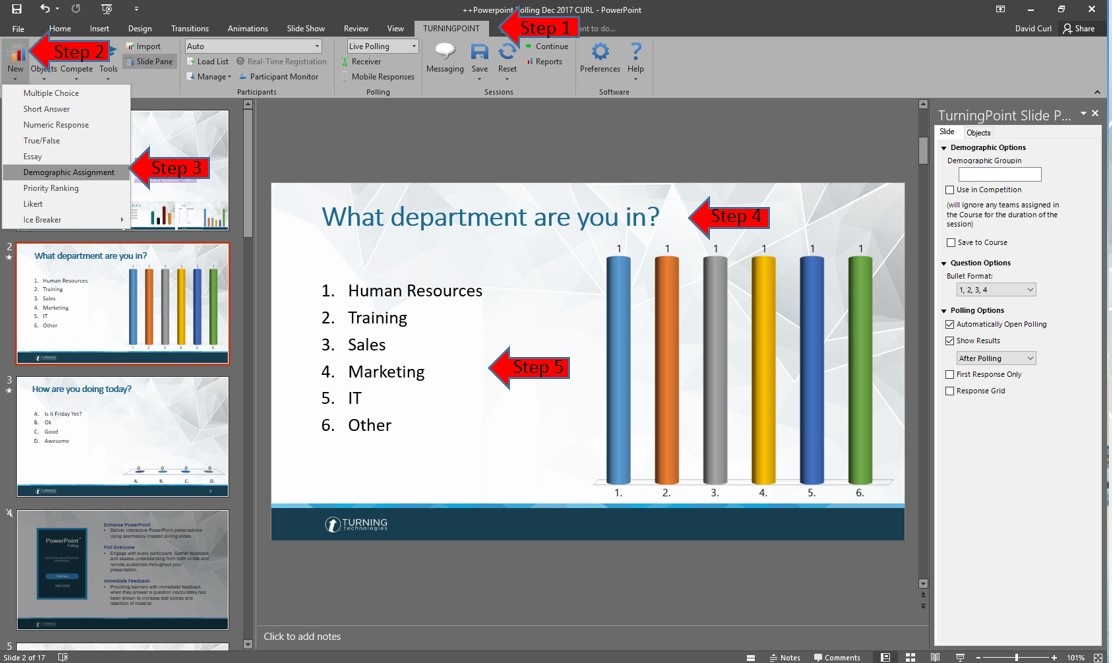Click David Curl account name
This screenshot has width=1112, height=663.
click(1033, 28)
